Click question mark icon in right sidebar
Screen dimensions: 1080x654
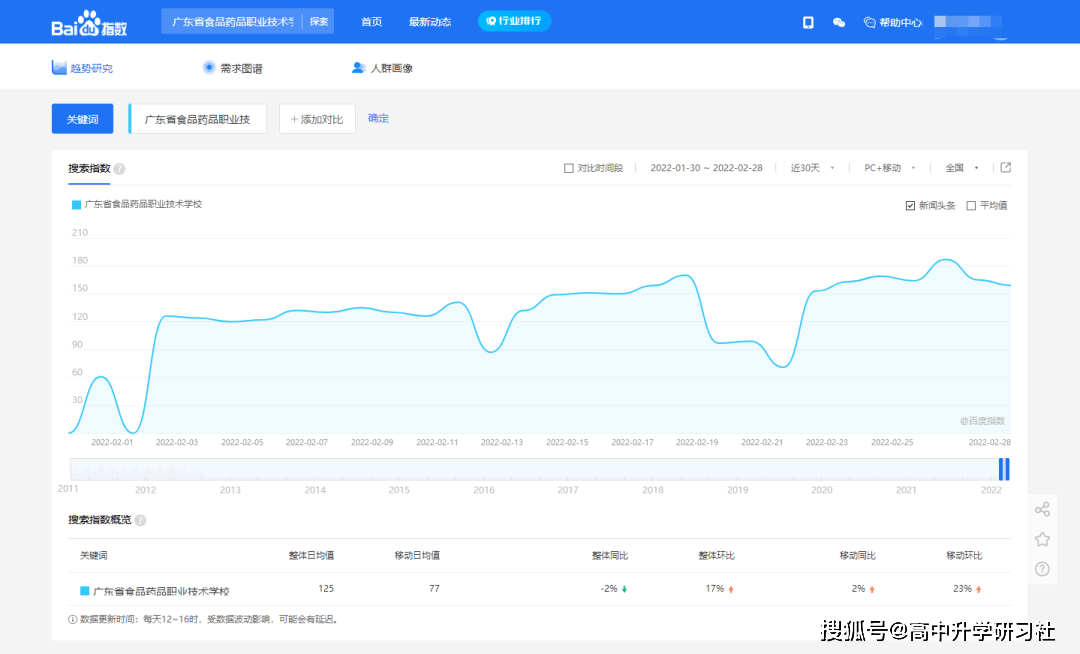tap(1042, 569)
